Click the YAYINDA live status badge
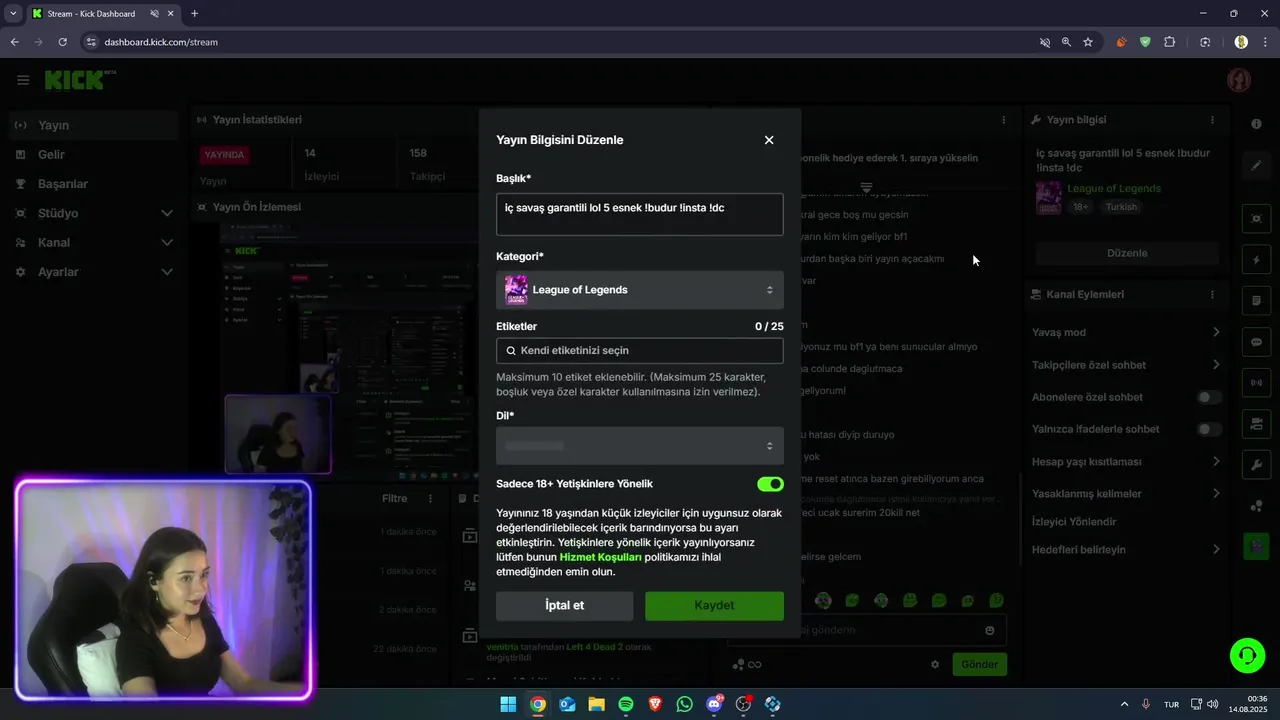This screenshot has width=1280, height=720. 224,155
